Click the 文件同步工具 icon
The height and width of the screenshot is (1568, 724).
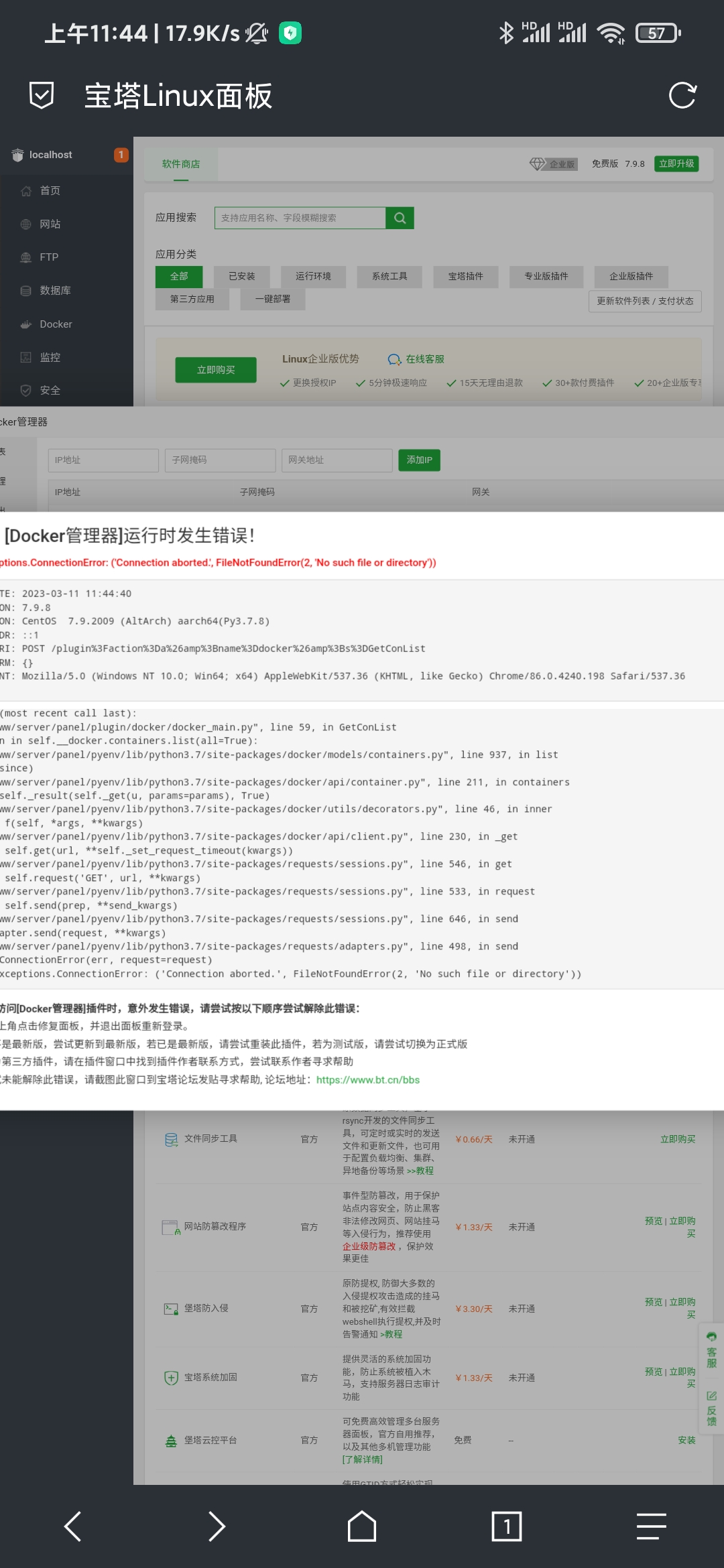click(172, 1139)
